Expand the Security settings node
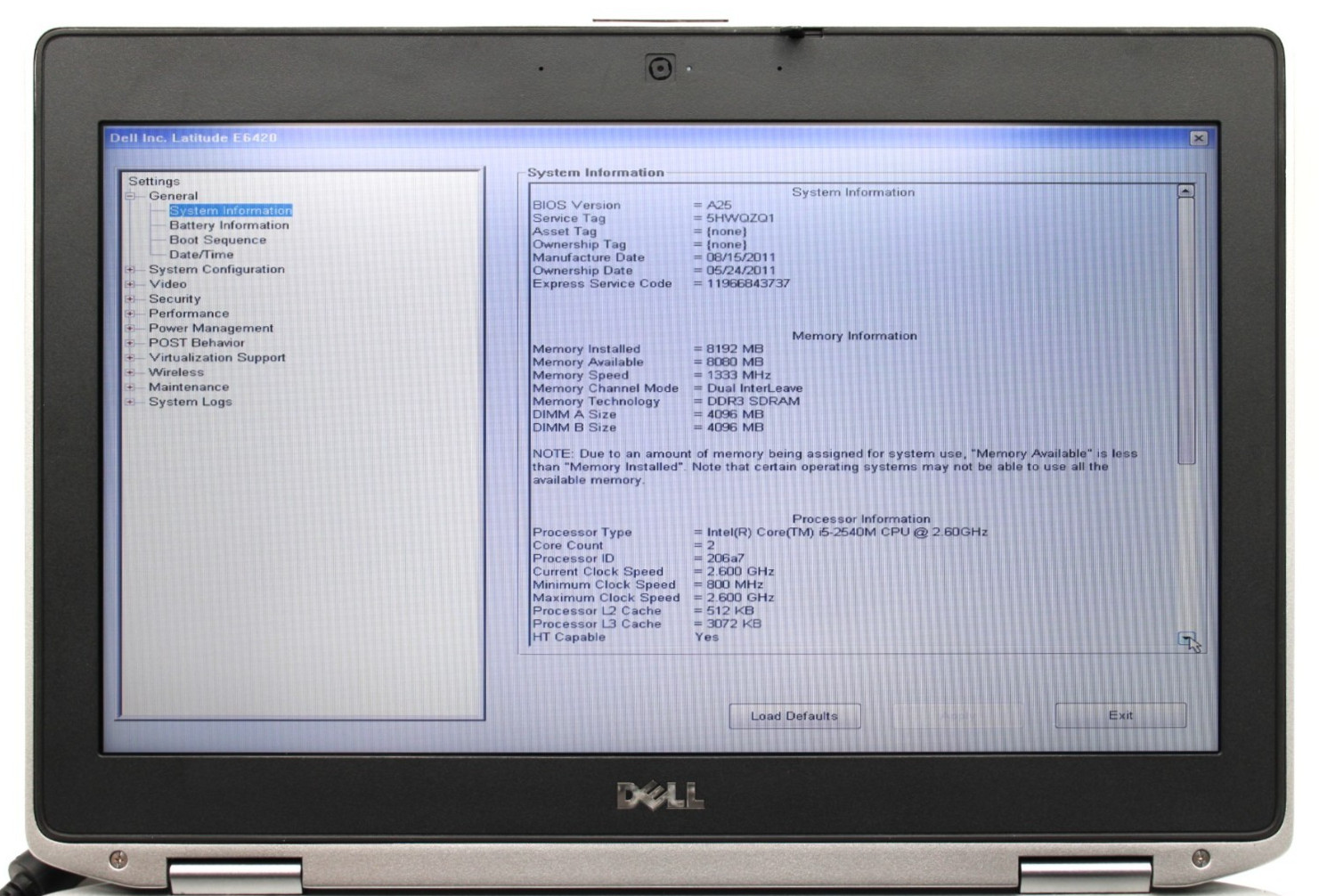1319x896 pixels. point(130,299)
